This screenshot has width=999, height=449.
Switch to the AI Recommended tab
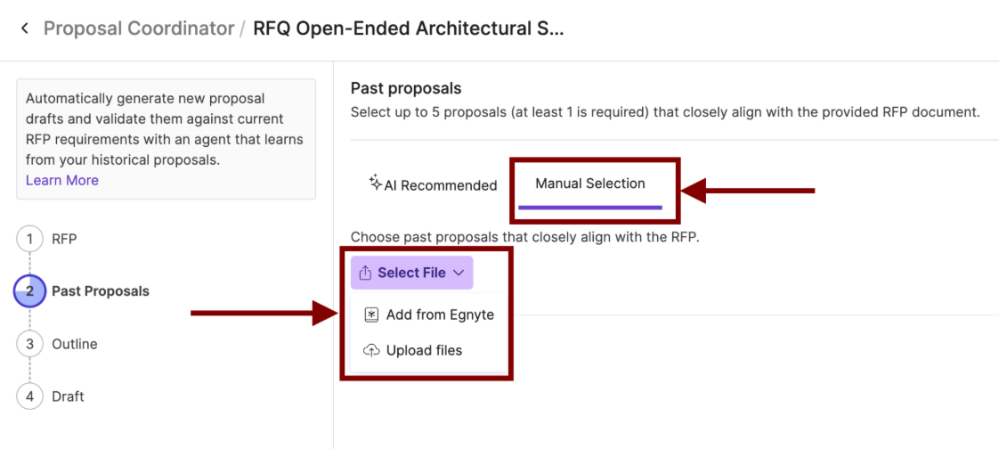pos(433,185)
